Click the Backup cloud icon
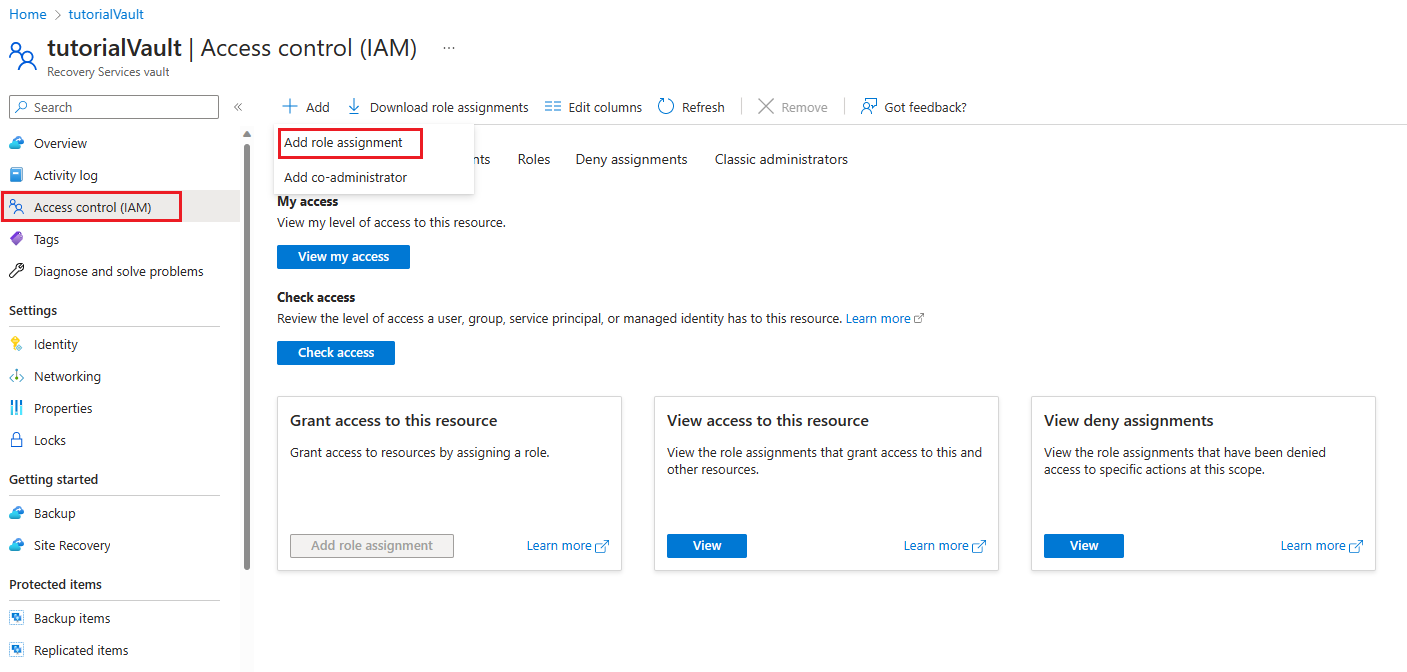Screen dimensions: 1407x672 (16, 513)
